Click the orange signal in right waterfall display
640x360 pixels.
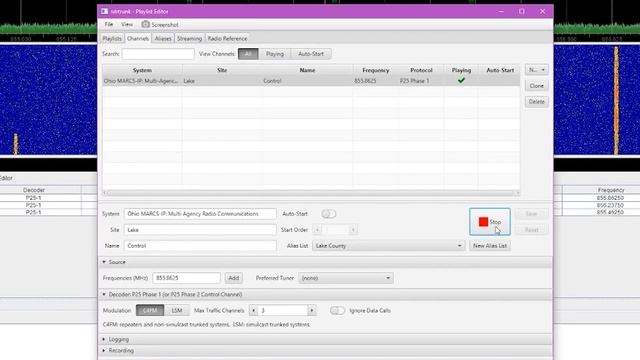616,100
